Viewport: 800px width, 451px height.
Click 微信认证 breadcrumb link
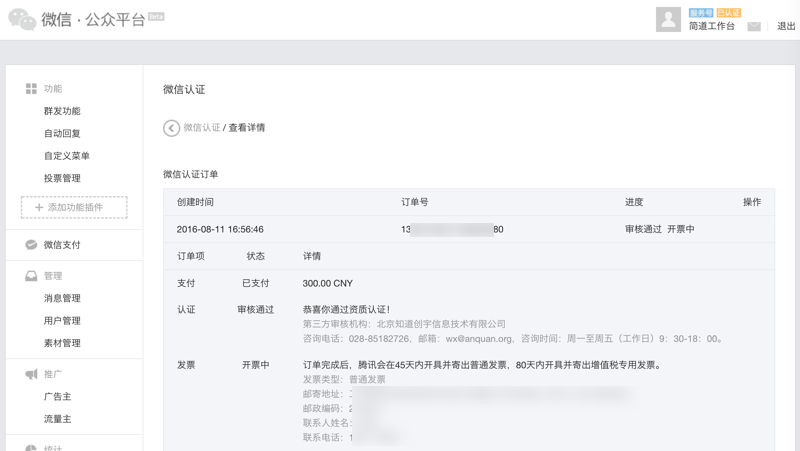[202, 128]
